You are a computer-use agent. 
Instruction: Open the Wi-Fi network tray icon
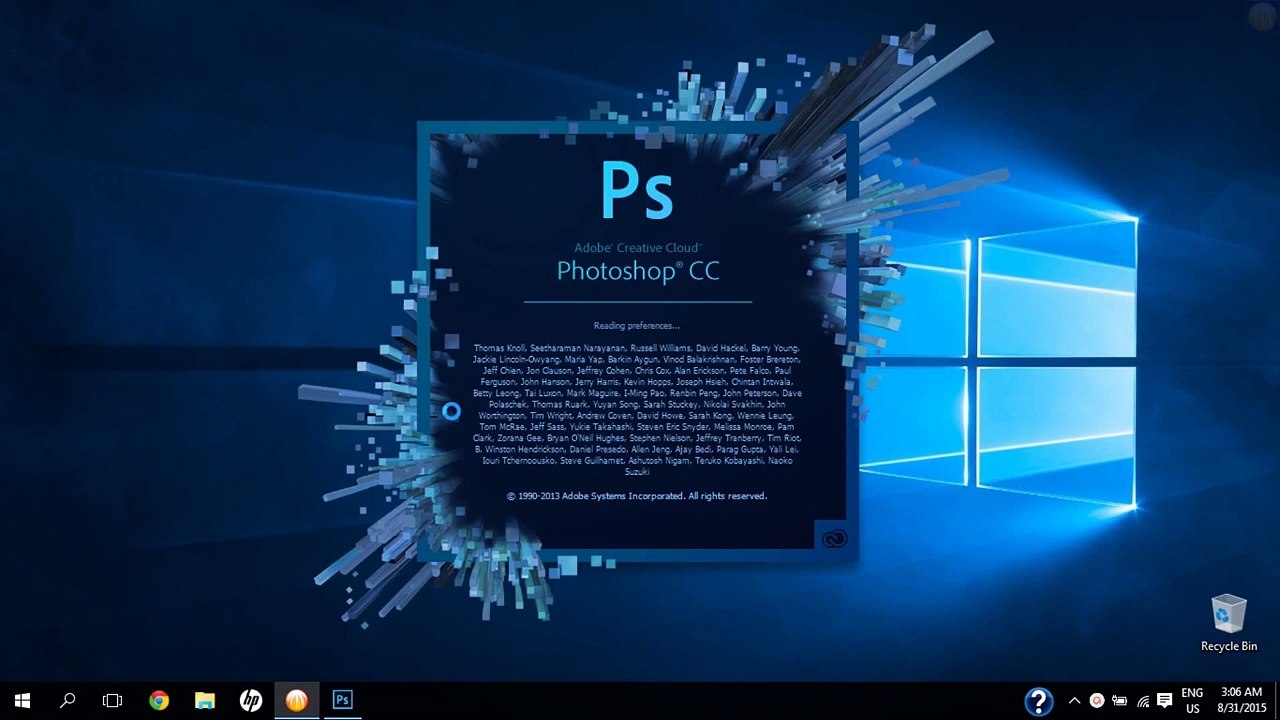click(x=1142, y=701)
